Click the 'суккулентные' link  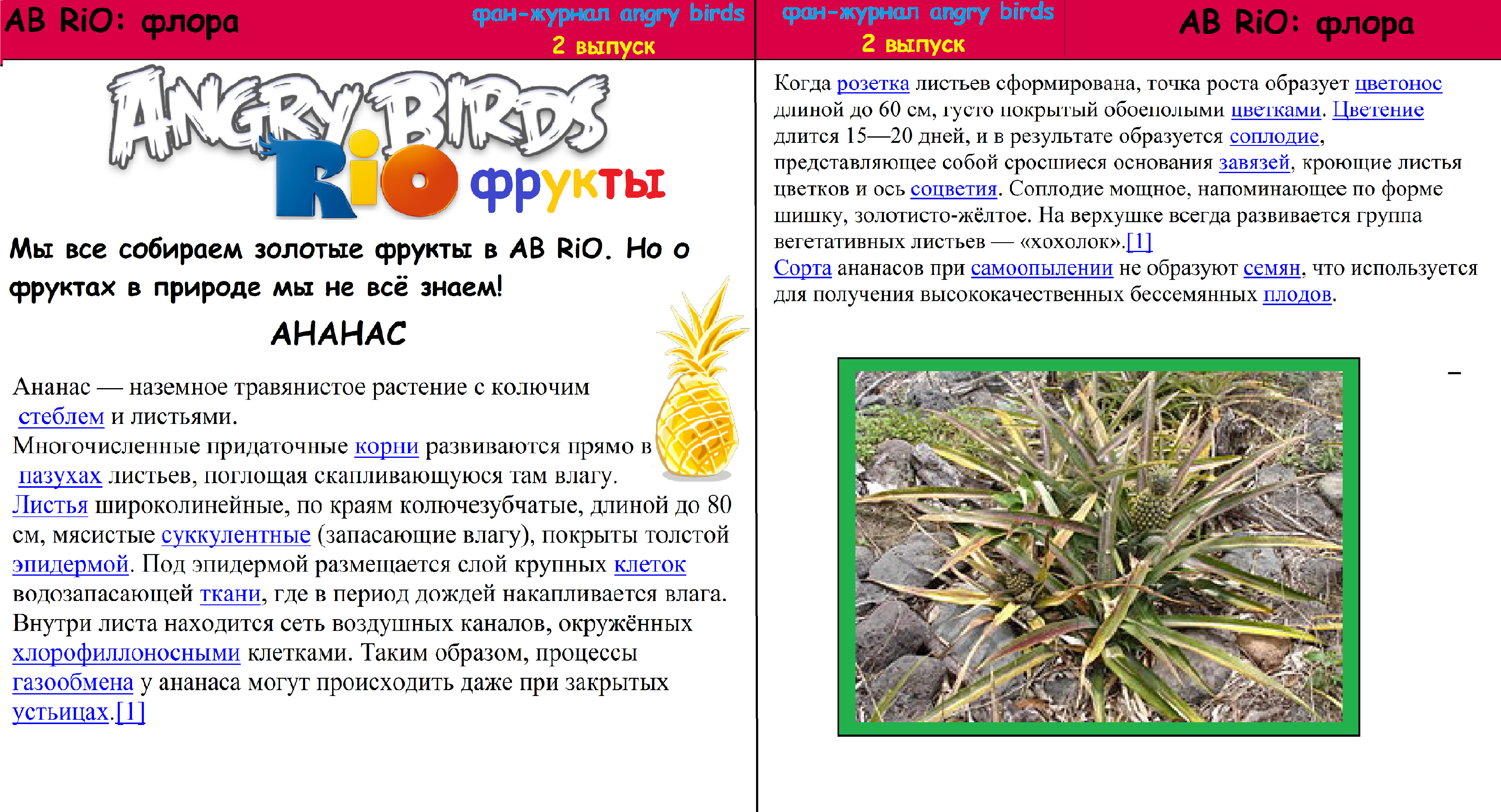click(236, 535)
